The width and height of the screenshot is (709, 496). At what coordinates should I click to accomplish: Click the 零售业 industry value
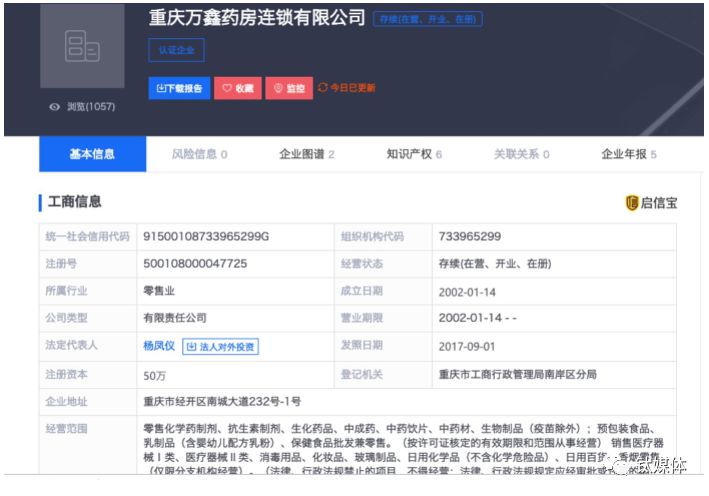[159, 291]
